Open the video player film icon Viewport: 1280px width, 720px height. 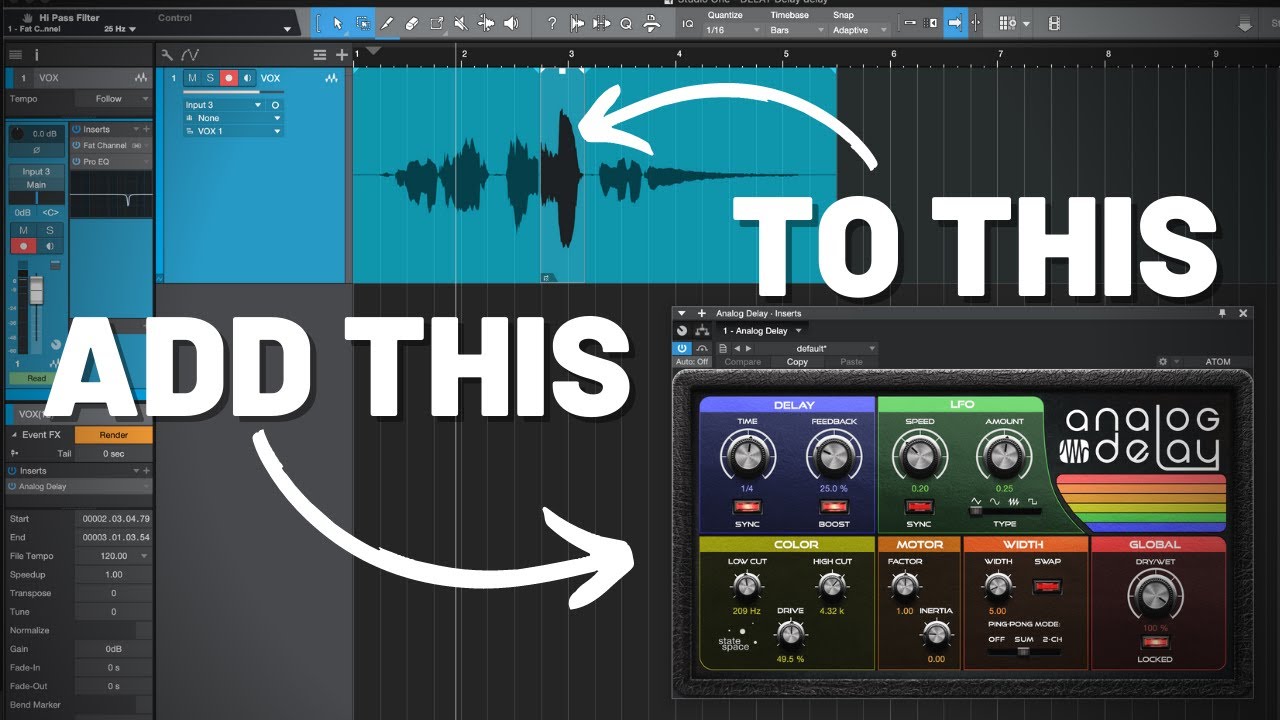tap(1054, 23)
